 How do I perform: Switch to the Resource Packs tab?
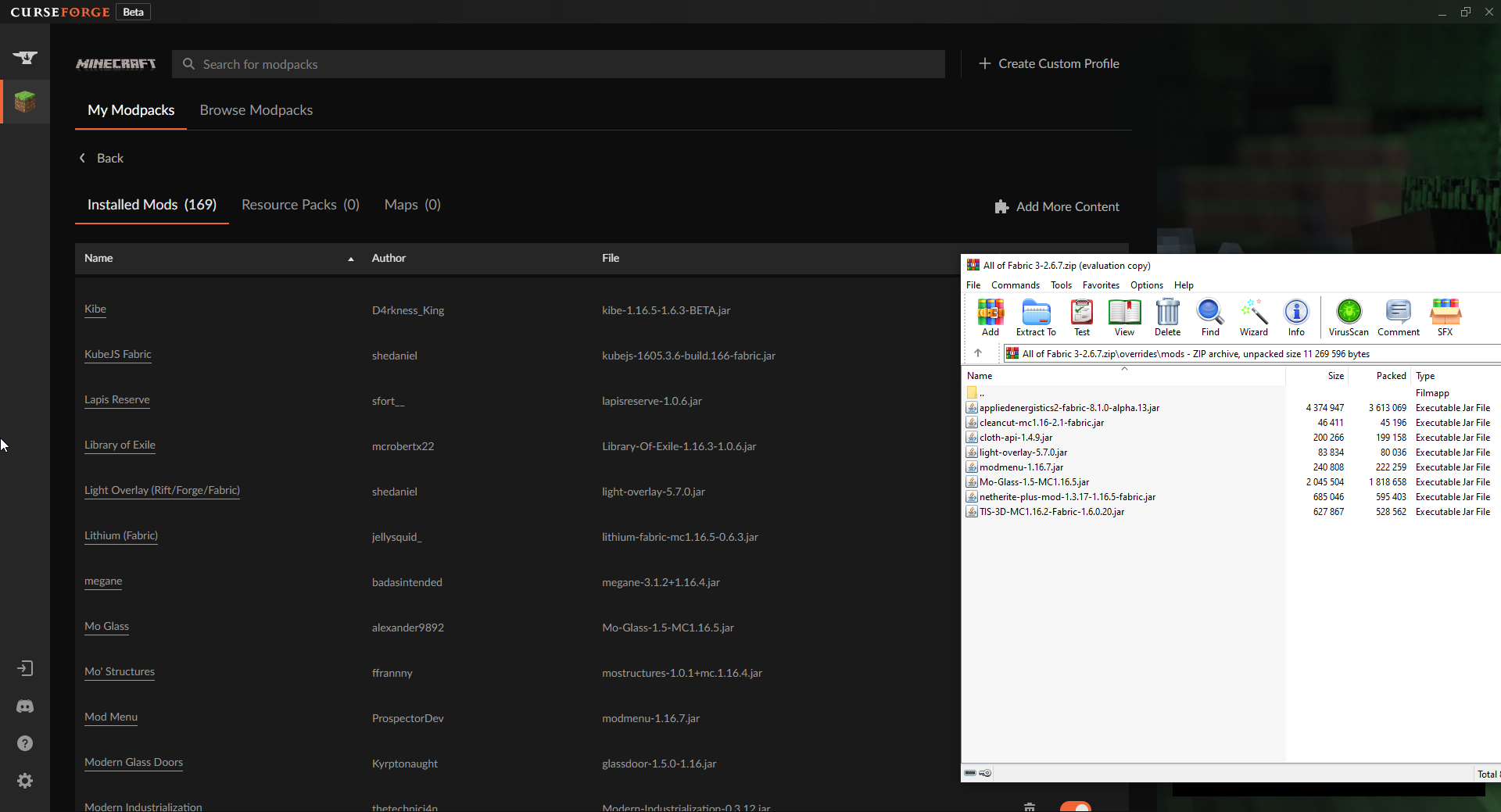coord(300,205)
